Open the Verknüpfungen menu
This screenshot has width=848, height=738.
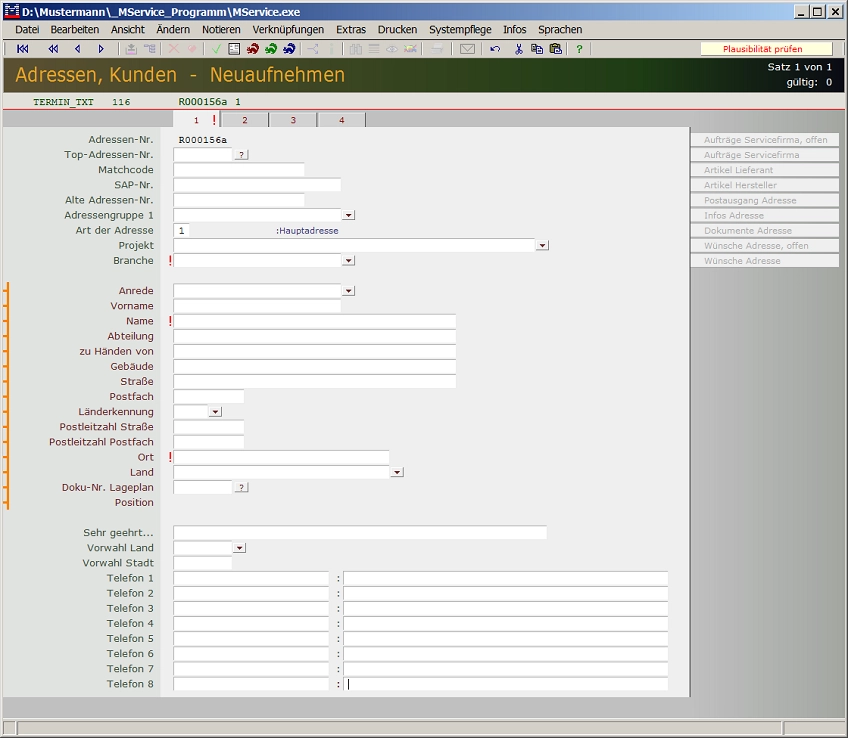click(288, 30)
